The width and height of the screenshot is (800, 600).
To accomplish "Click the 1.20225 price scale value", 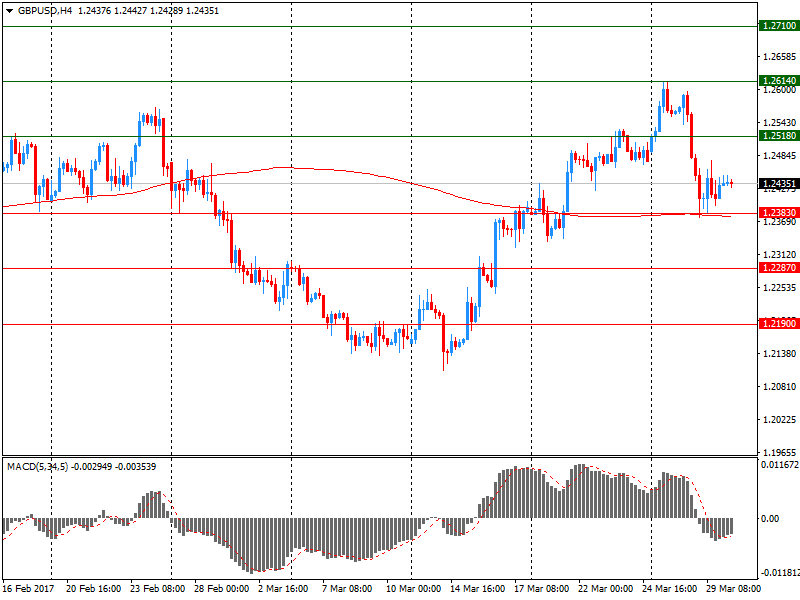I will (780, 420).
